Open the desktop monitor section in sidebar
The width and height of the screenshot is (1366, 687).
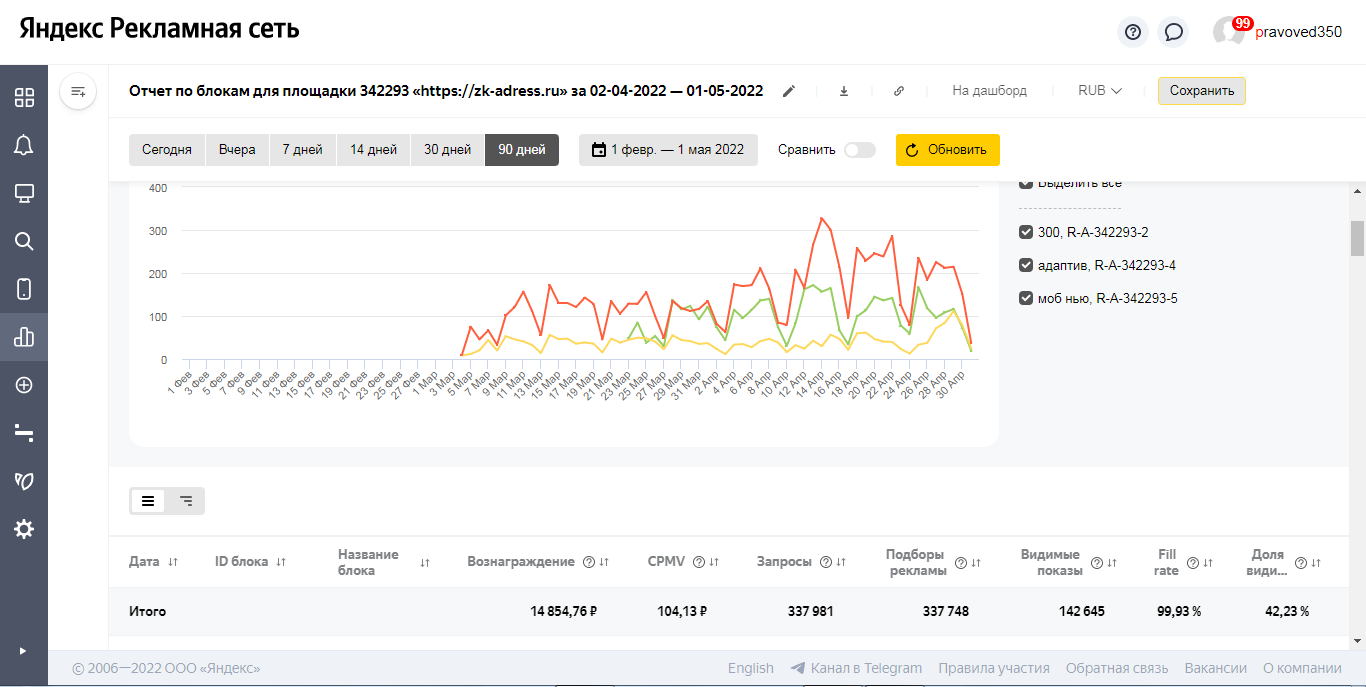click(x=24, y=193)
